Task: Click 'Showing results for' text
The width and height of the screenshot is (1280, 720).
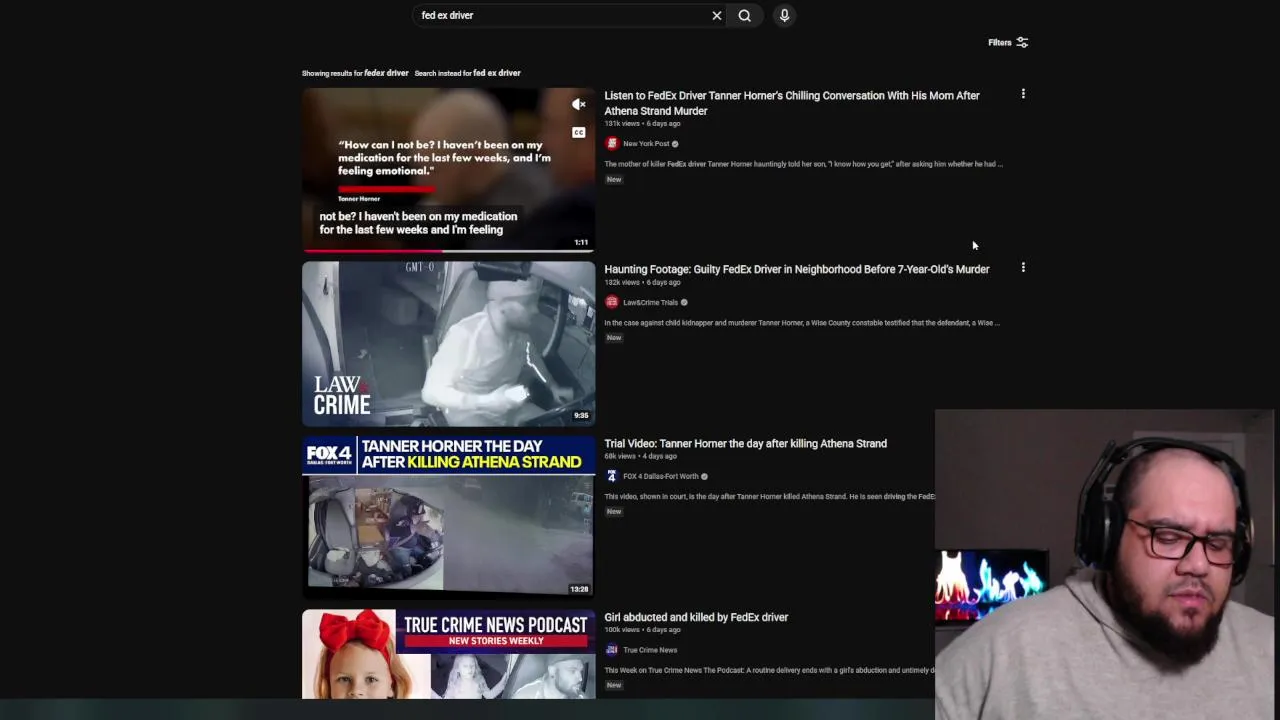Action: 332,73
